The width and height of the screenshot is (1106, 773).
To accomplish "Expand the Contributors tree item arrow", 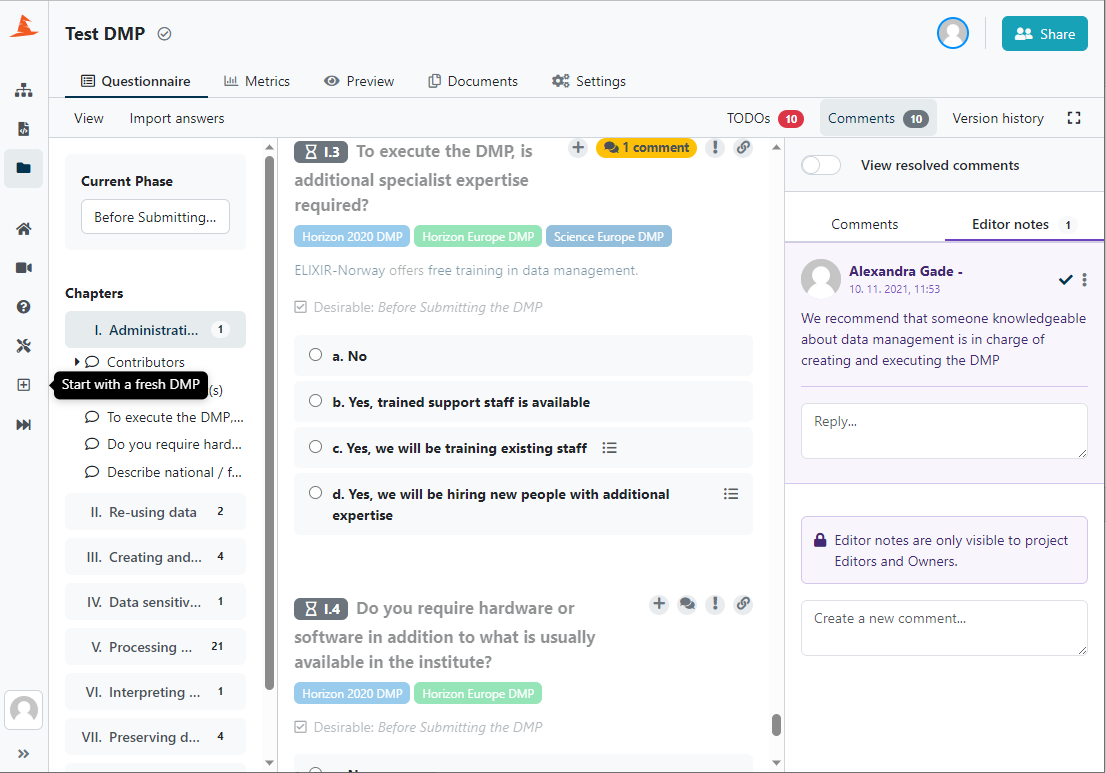I will click(x=77, y=362).
